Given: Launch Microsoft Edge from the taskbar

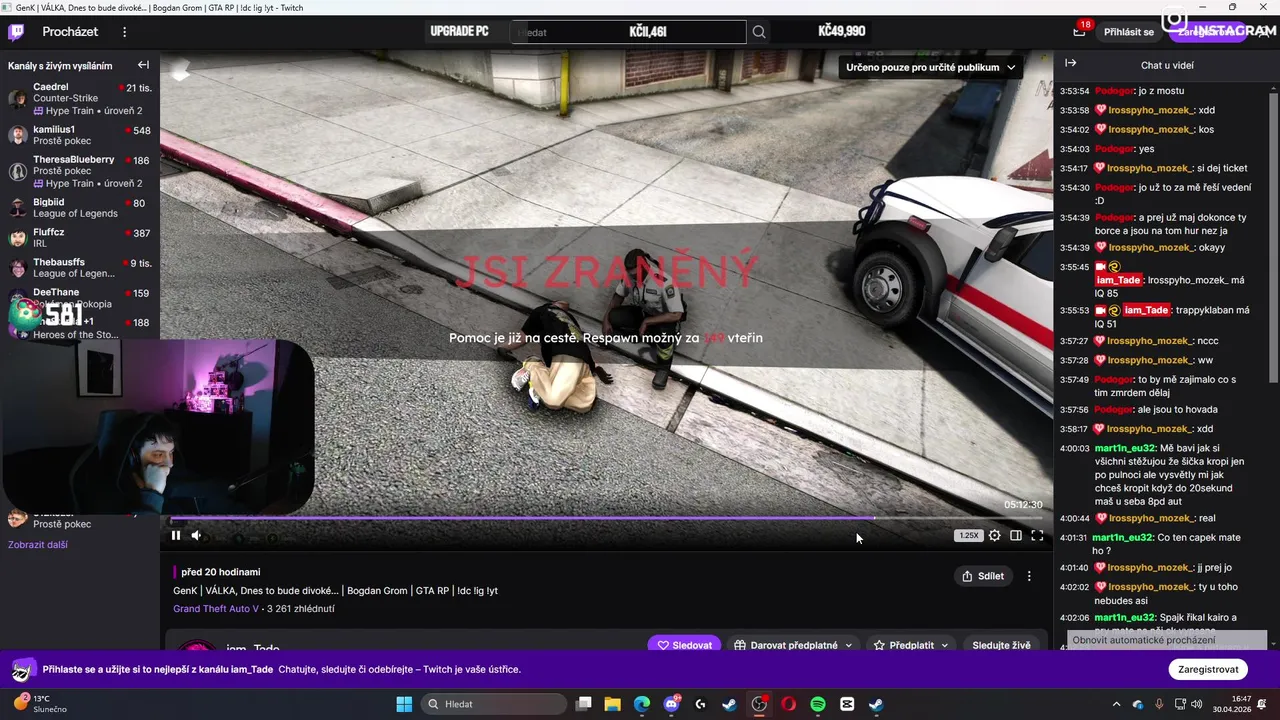Looking at the screenshot, I should [x=642, y=704].
